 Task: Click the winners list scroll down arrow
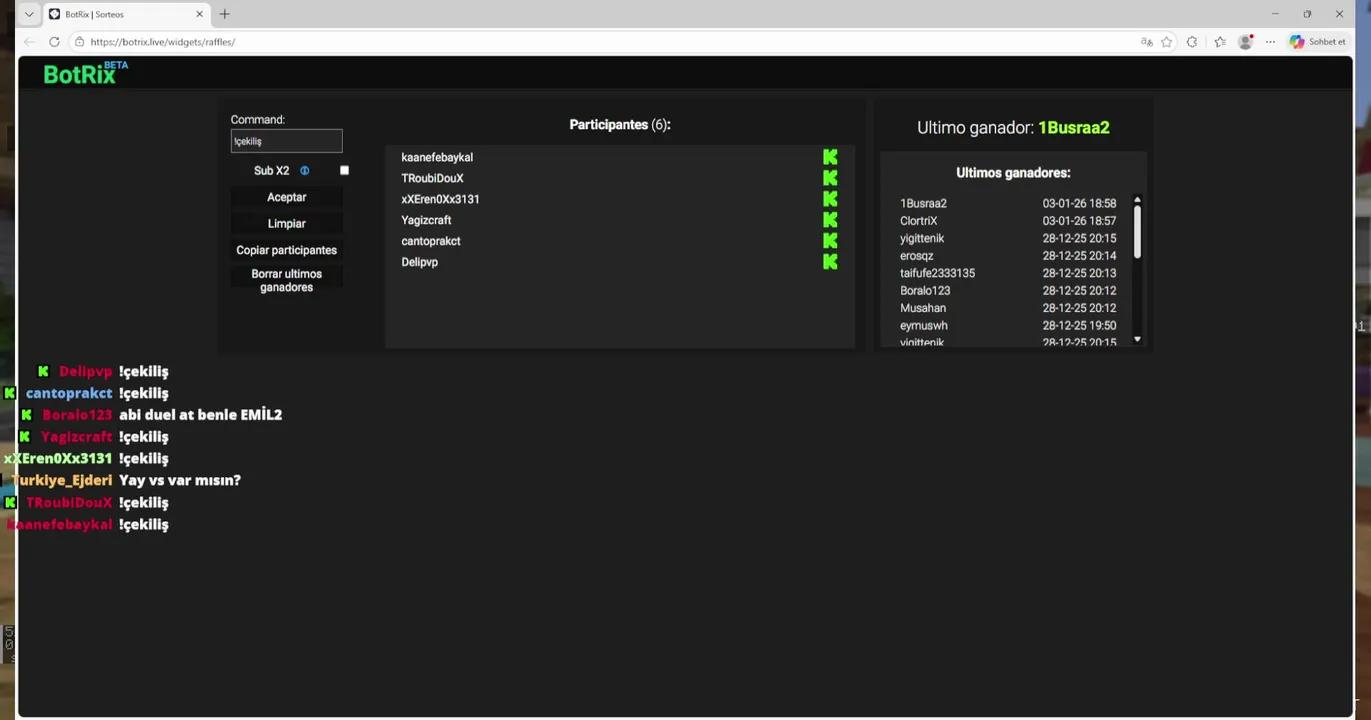click(1137, 340)
